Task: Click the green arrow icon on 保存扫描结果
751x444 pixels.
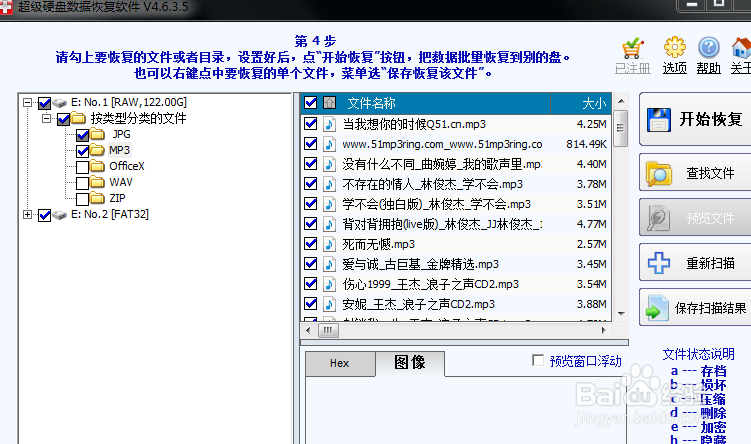Action: click(657, 308)
